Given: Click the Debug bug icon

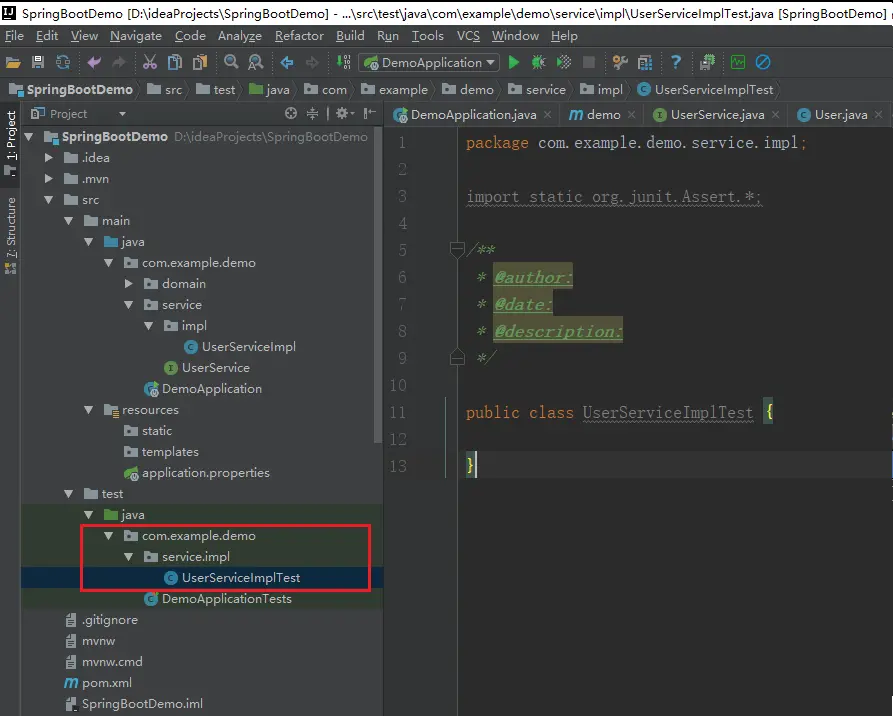Looking at the screenshot, I should pos(538,62).
